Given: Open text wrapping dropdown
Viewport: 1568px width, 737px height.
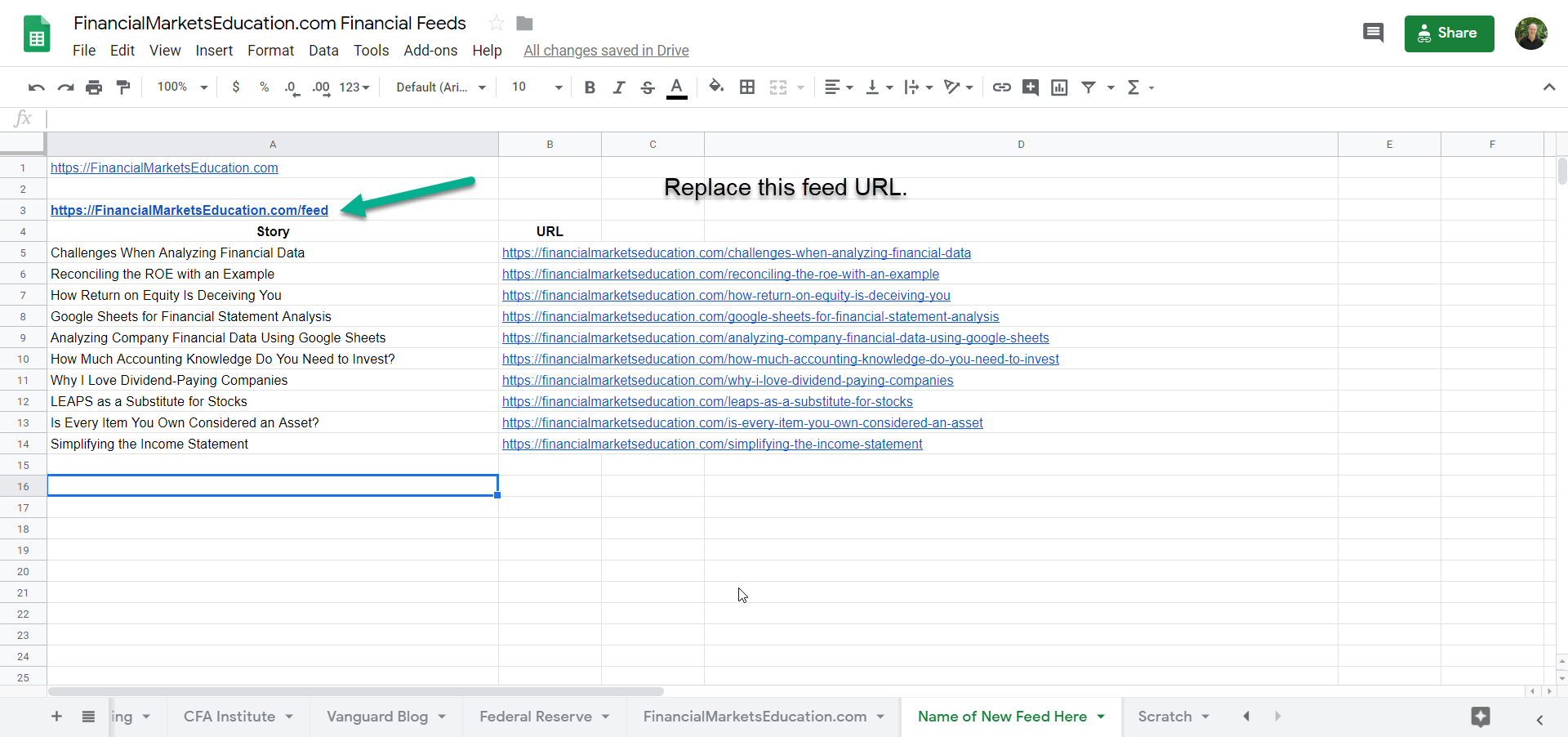Looking at the screenshot, I should (919, 87).
